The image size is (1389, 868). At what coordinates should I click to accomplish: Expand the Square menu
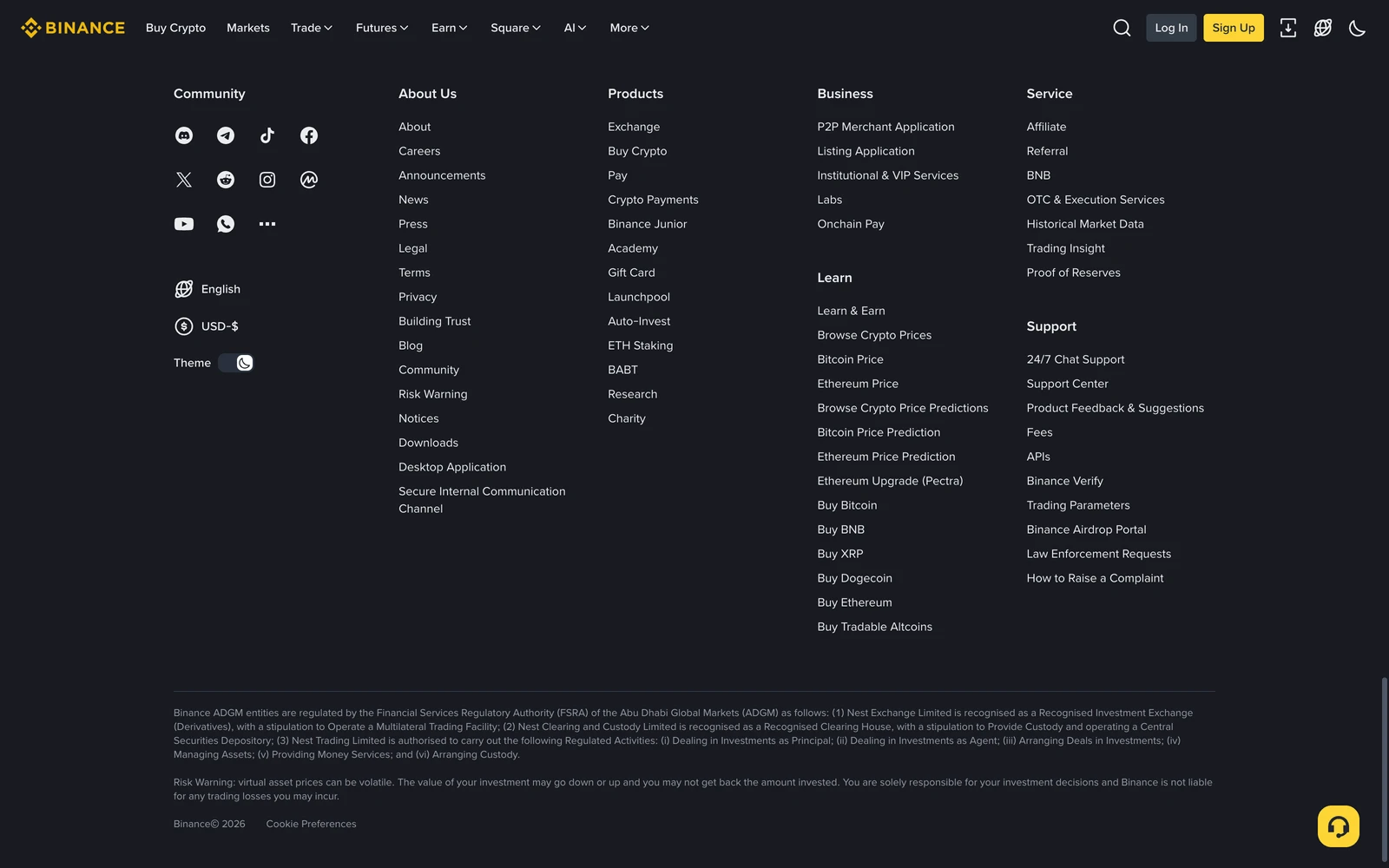[516, 28]
